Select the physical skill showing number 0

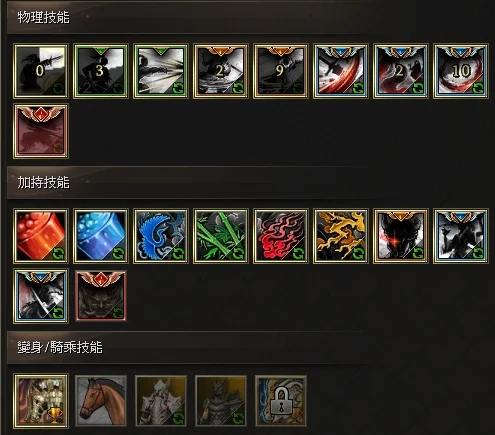pos(41,71)
